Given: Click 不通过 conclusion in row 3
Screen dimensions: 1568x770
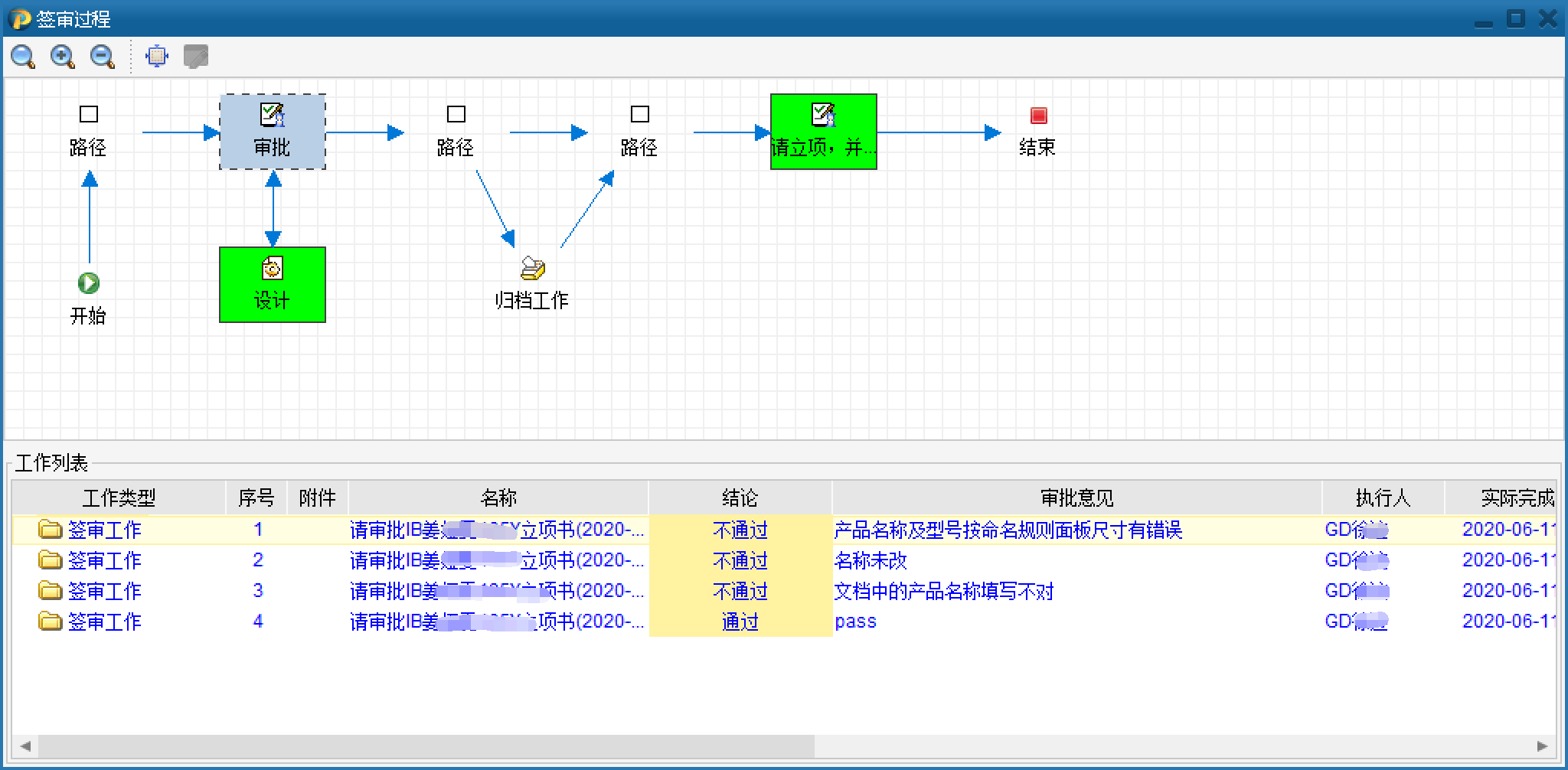Looking at the screenshot, I should click(740, 591).
